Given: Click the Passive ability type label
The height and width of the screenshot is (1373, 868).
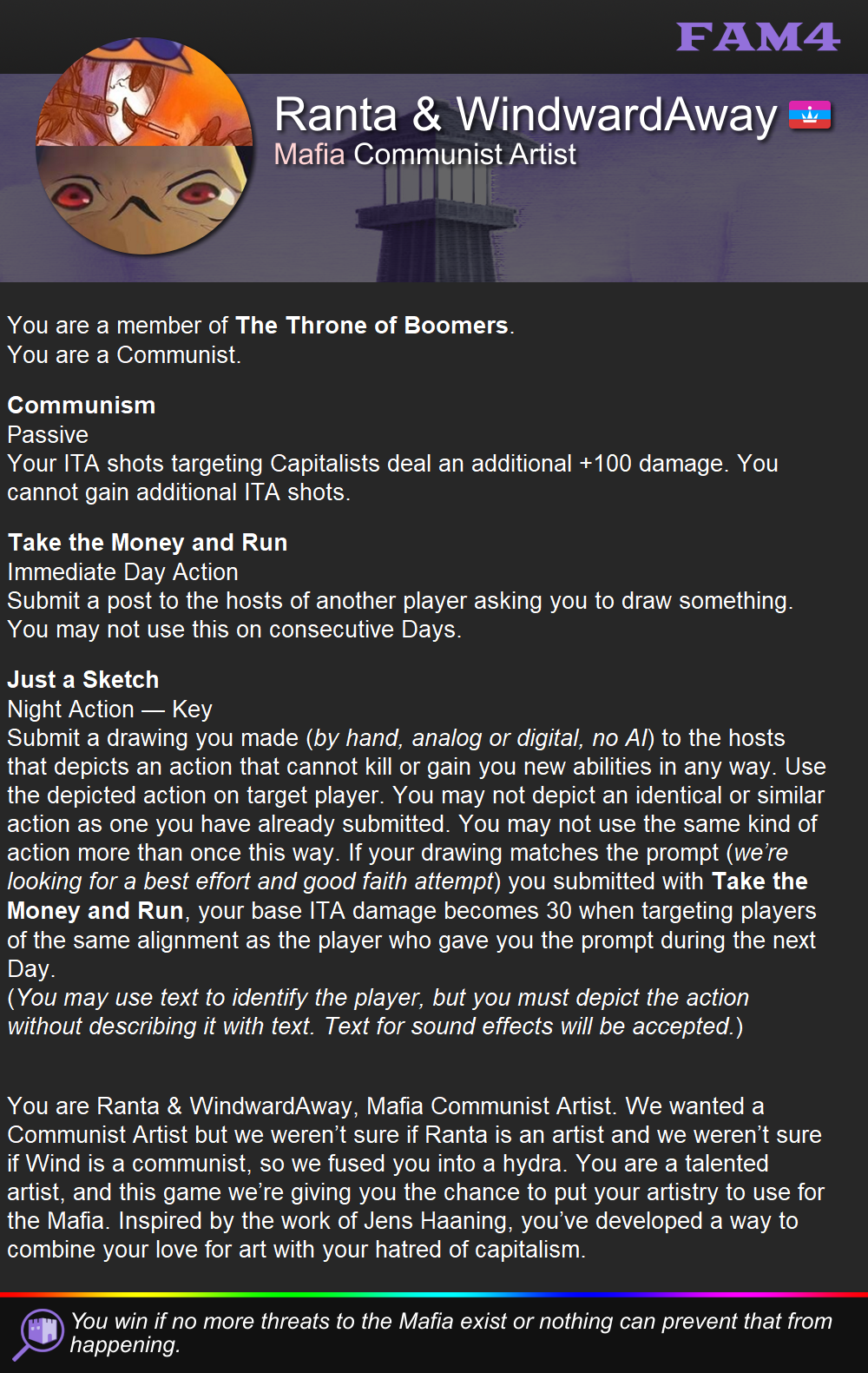Looking at the screenshot, I should click(48, 435).
